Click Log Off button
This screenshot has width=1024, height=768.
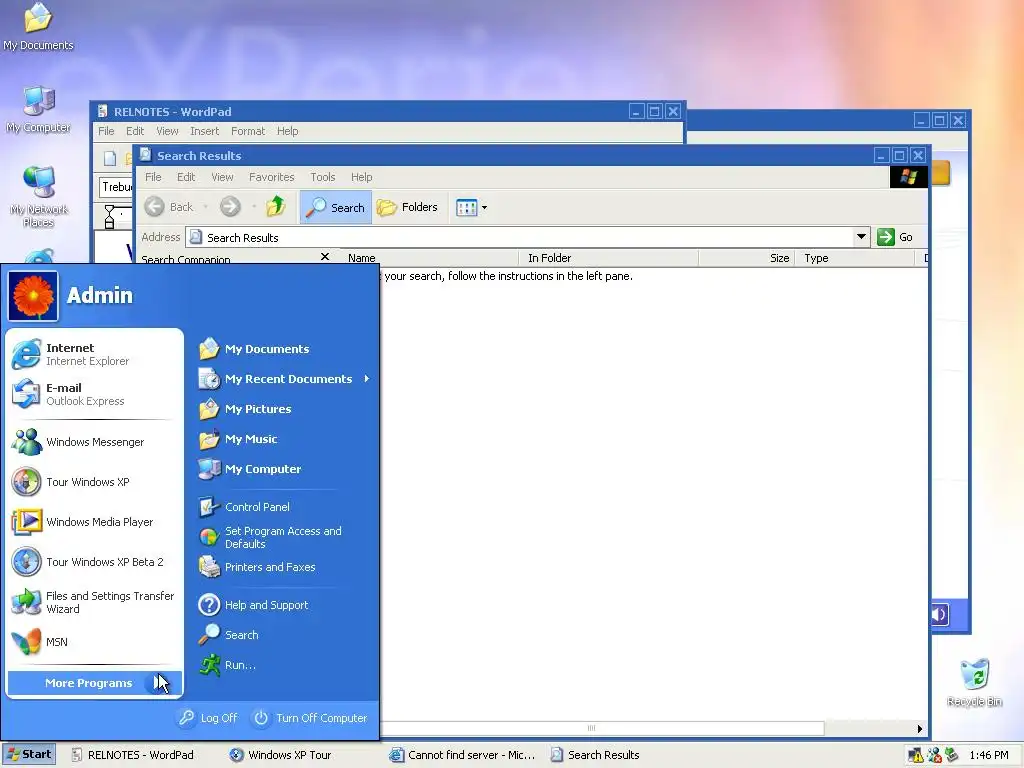tap(208, 718)
